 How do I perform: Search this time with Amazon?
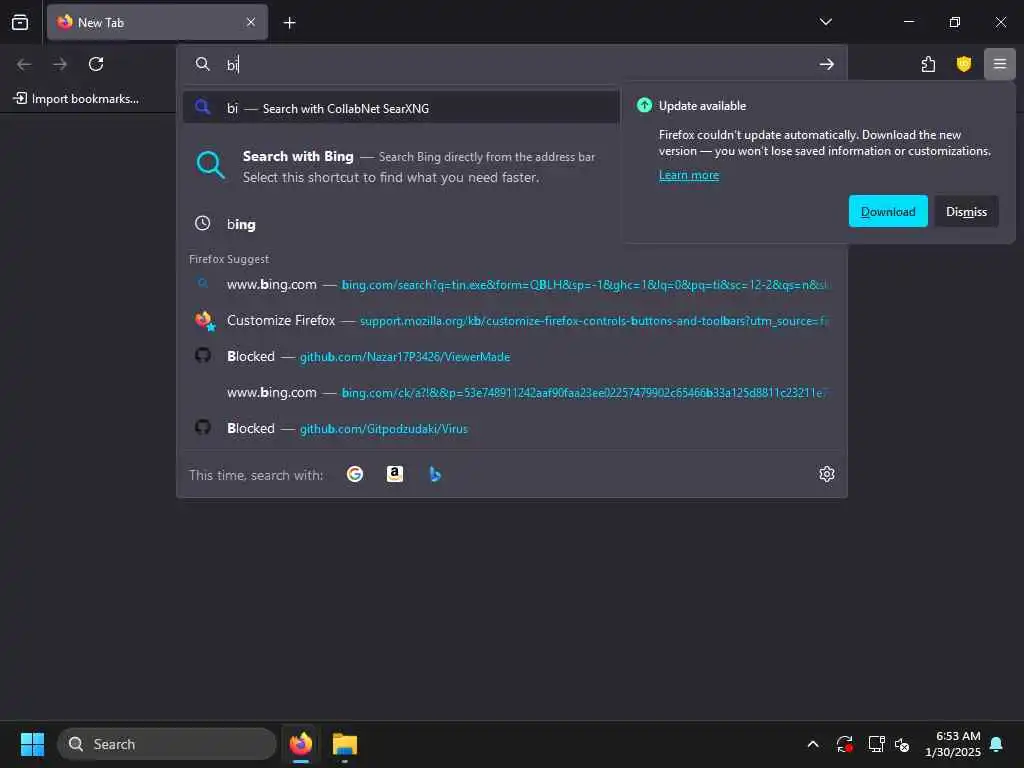[394, 474]
